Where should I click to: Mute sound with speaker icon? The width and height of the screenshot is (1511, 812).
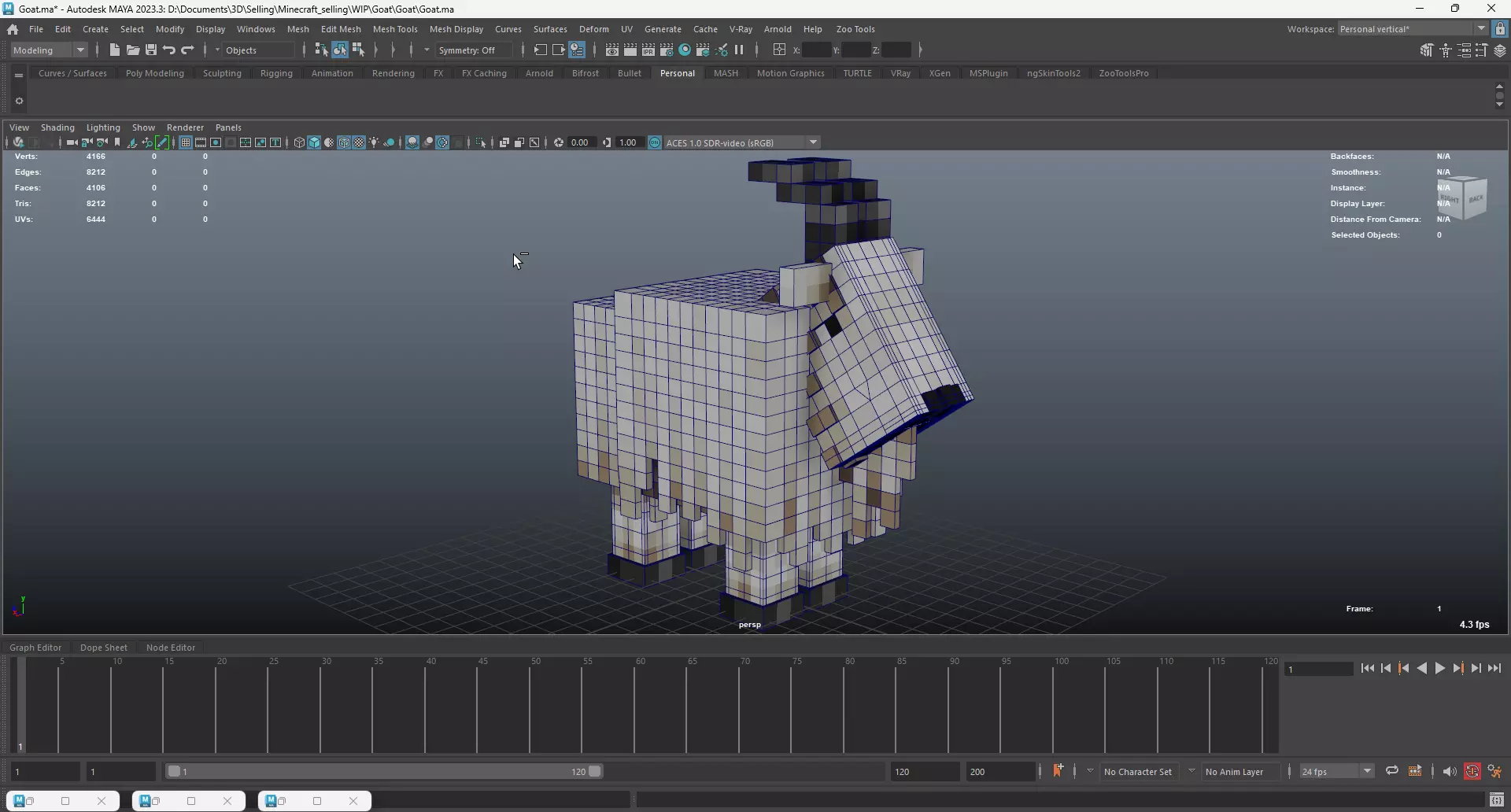[x=1450, y=772]
